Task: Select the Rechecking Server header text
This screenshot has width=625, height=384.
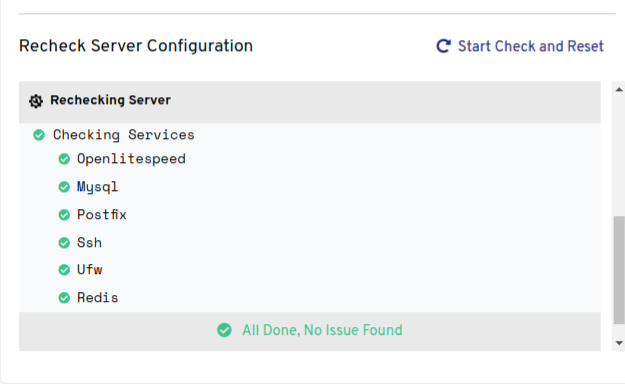Action: [110, 100]
